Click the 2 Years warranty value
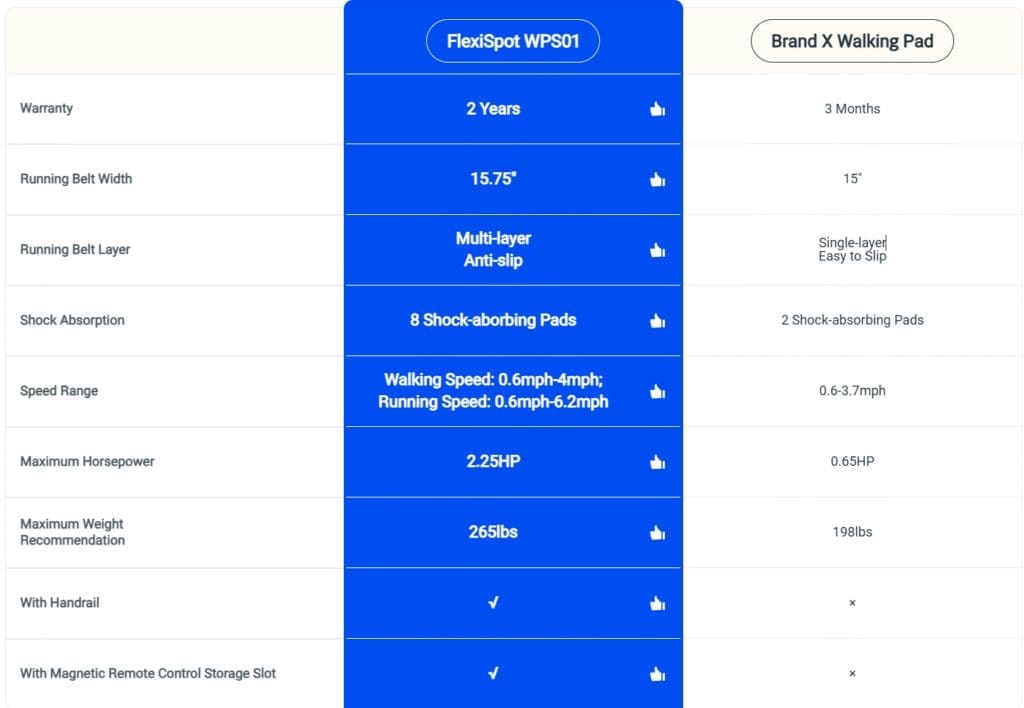 [493, 108]
